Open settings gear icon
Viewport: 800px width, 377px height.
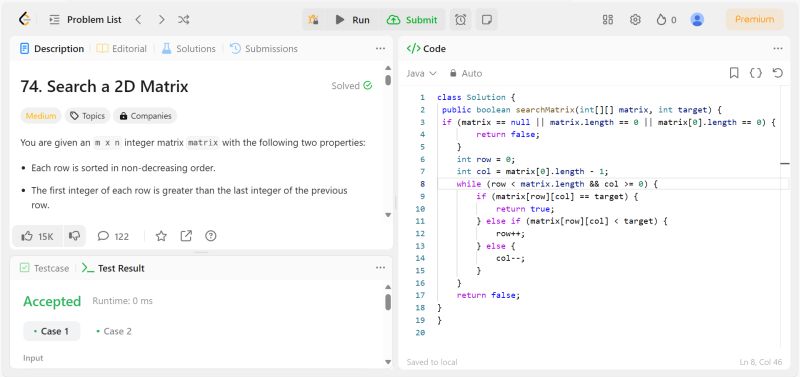coord(635,20)
